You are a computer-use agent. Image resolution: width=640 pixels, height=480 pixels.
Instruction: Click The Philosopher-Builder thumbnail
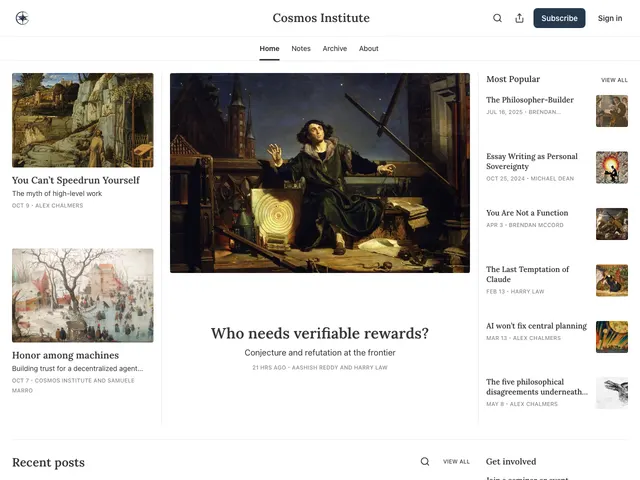(x=612, y=111)
